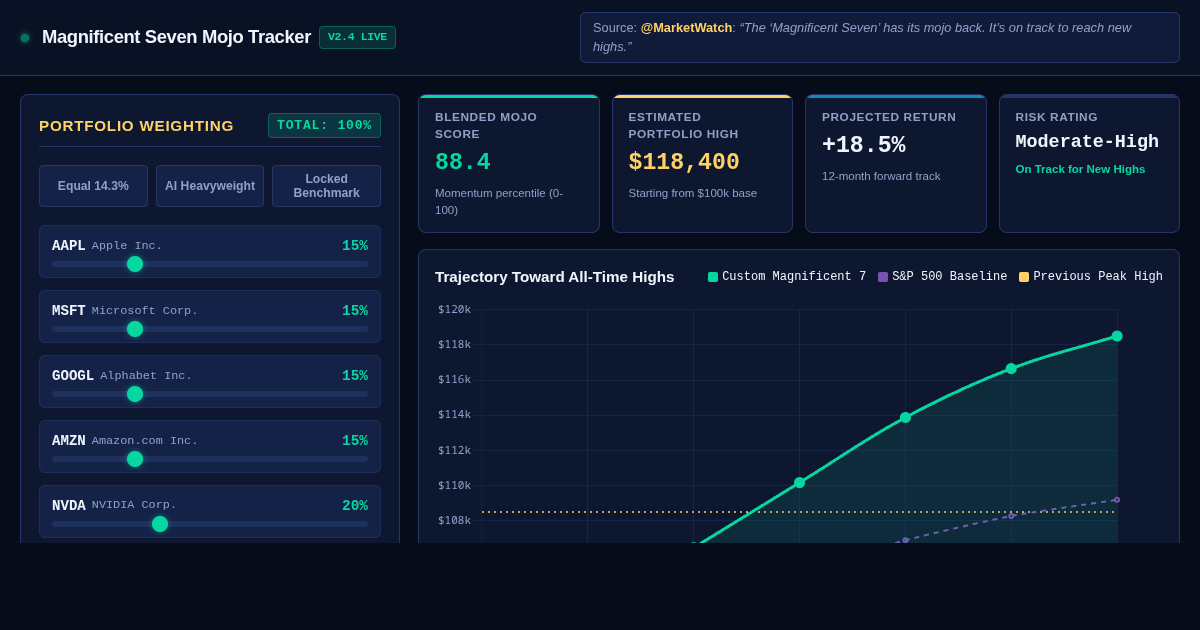This screenshot has height=630, width=1200.
Task: Click the green data point near $114k
Action: click(906, 417)
